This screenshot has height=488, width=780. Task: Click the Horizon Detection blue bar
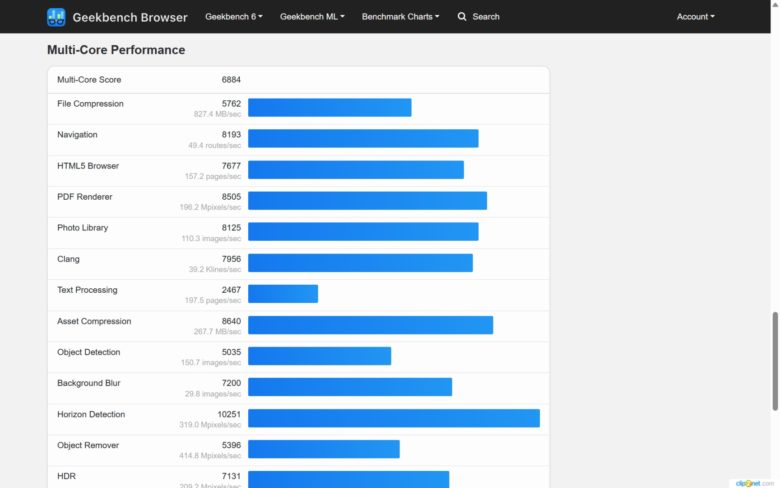394,418
